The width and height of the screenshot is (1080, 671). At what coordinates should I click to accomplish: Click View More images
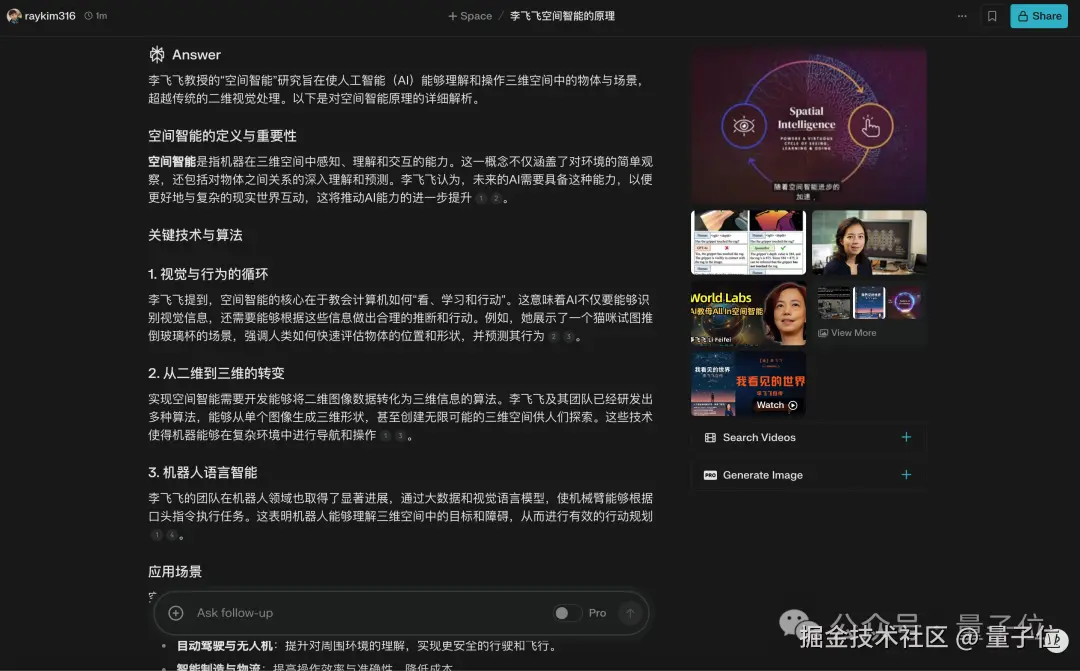pos(869,313)
